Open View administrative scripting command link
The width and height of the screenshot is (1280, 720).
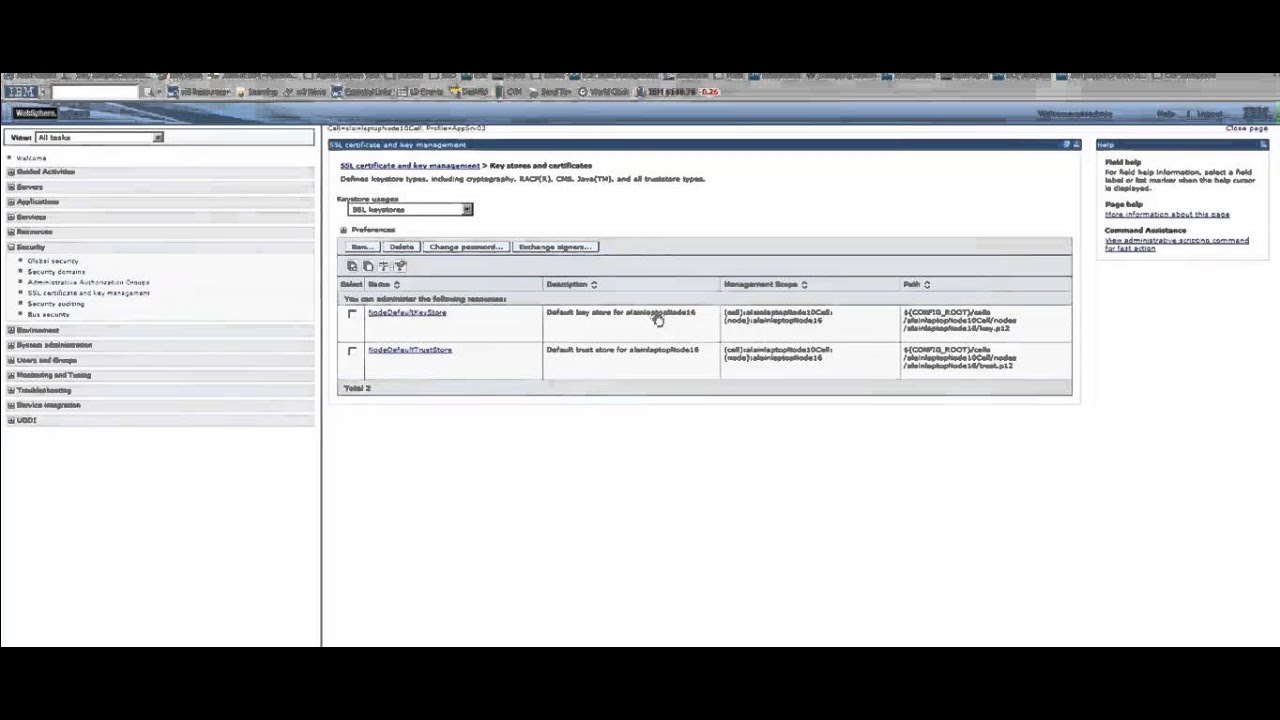tap(1177, 244)
